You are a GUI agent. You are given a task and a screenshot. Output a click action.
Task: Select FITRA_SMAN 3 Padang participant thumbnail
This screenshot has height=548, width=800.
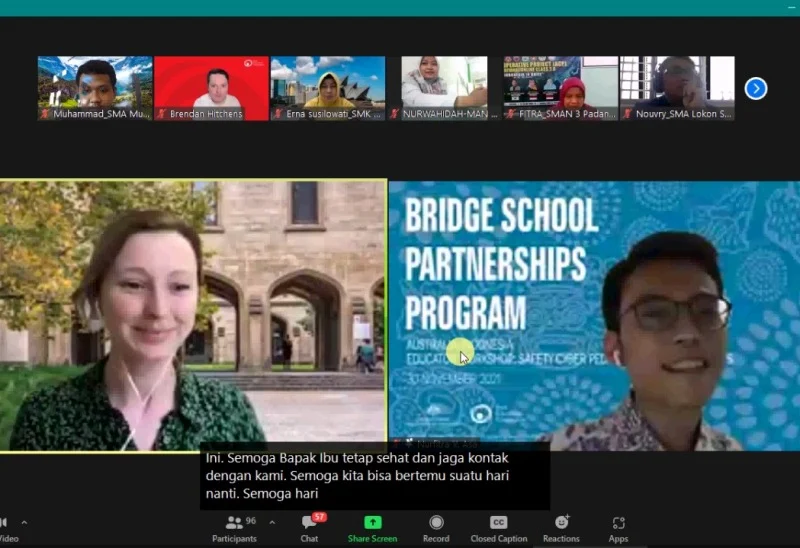560,88
